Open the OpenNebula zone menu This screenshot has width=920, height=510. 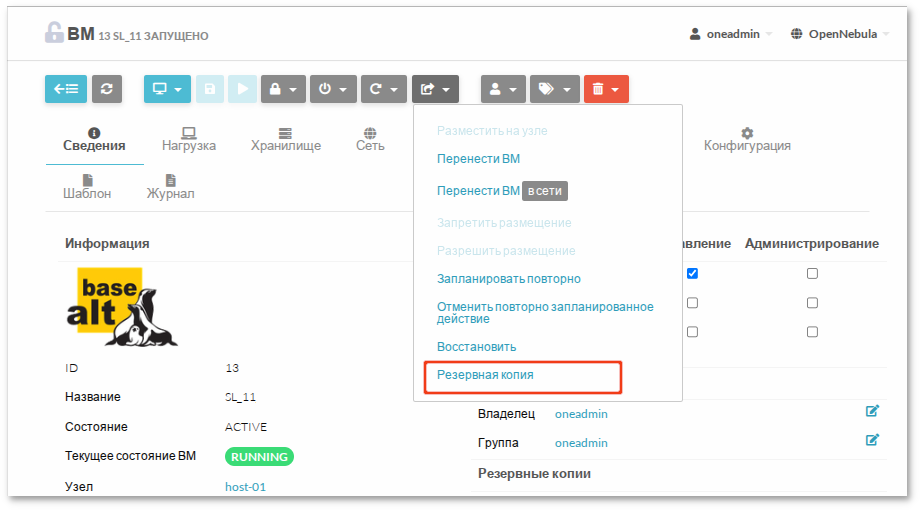click(840, 34)
